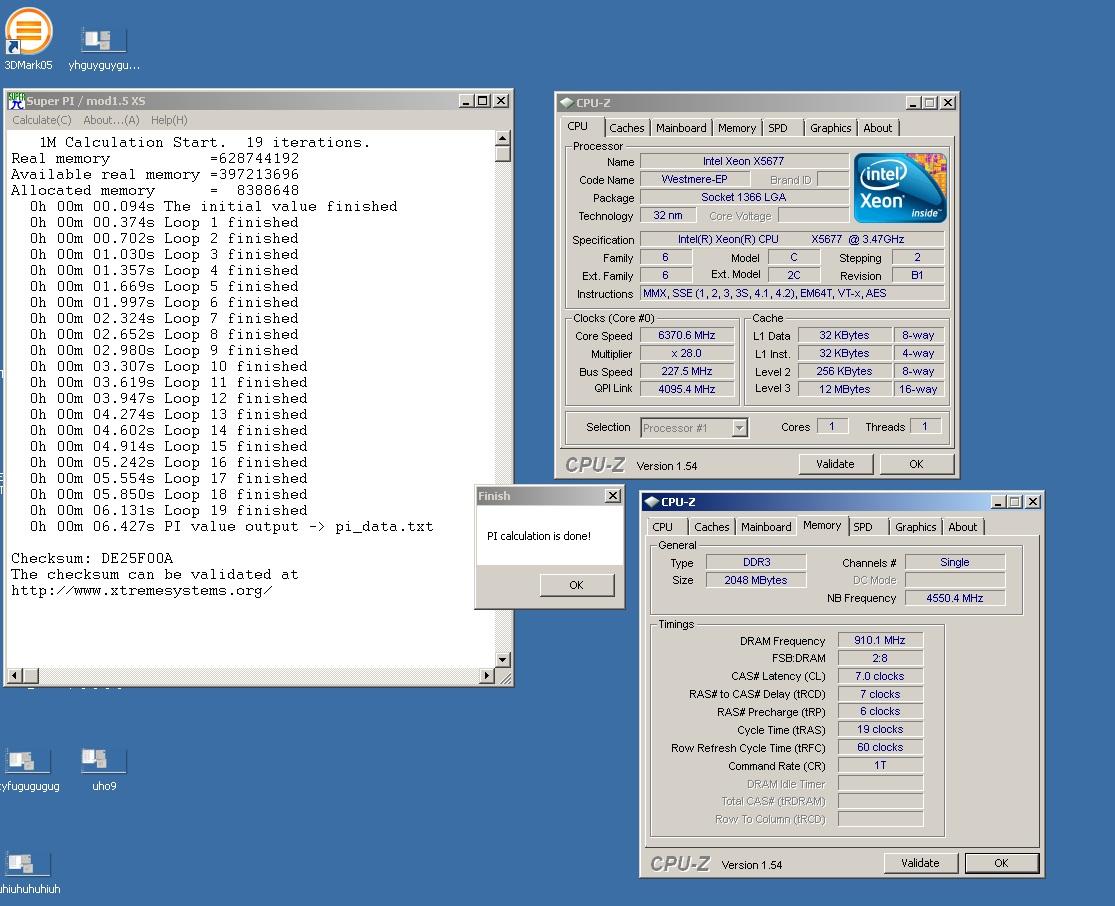Screen dimensions: 1115x906
Task: Click the Checksum: DE25F00A line
Action: coord(92,558)
